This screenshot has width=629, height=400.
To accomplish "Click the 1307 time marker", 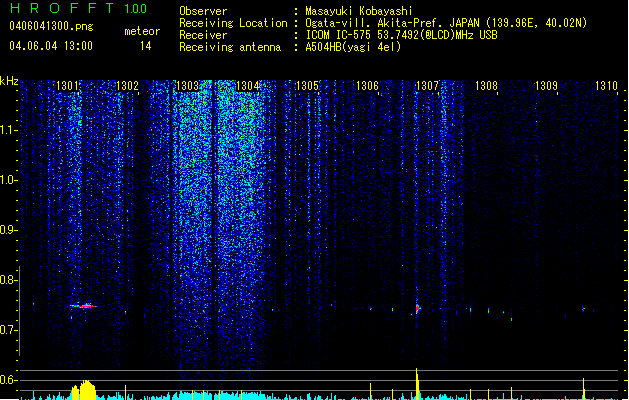I will click(427, 86).
